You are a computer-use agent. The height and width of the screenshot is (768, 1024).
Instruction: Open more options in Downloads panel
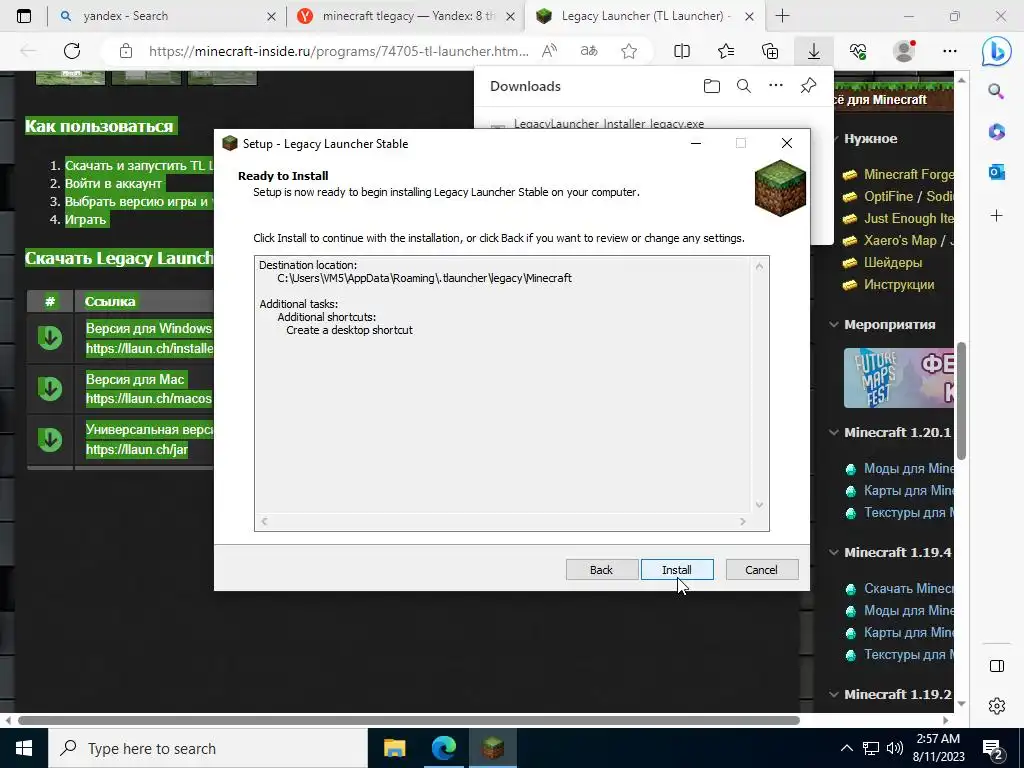(x=776, y=86)
